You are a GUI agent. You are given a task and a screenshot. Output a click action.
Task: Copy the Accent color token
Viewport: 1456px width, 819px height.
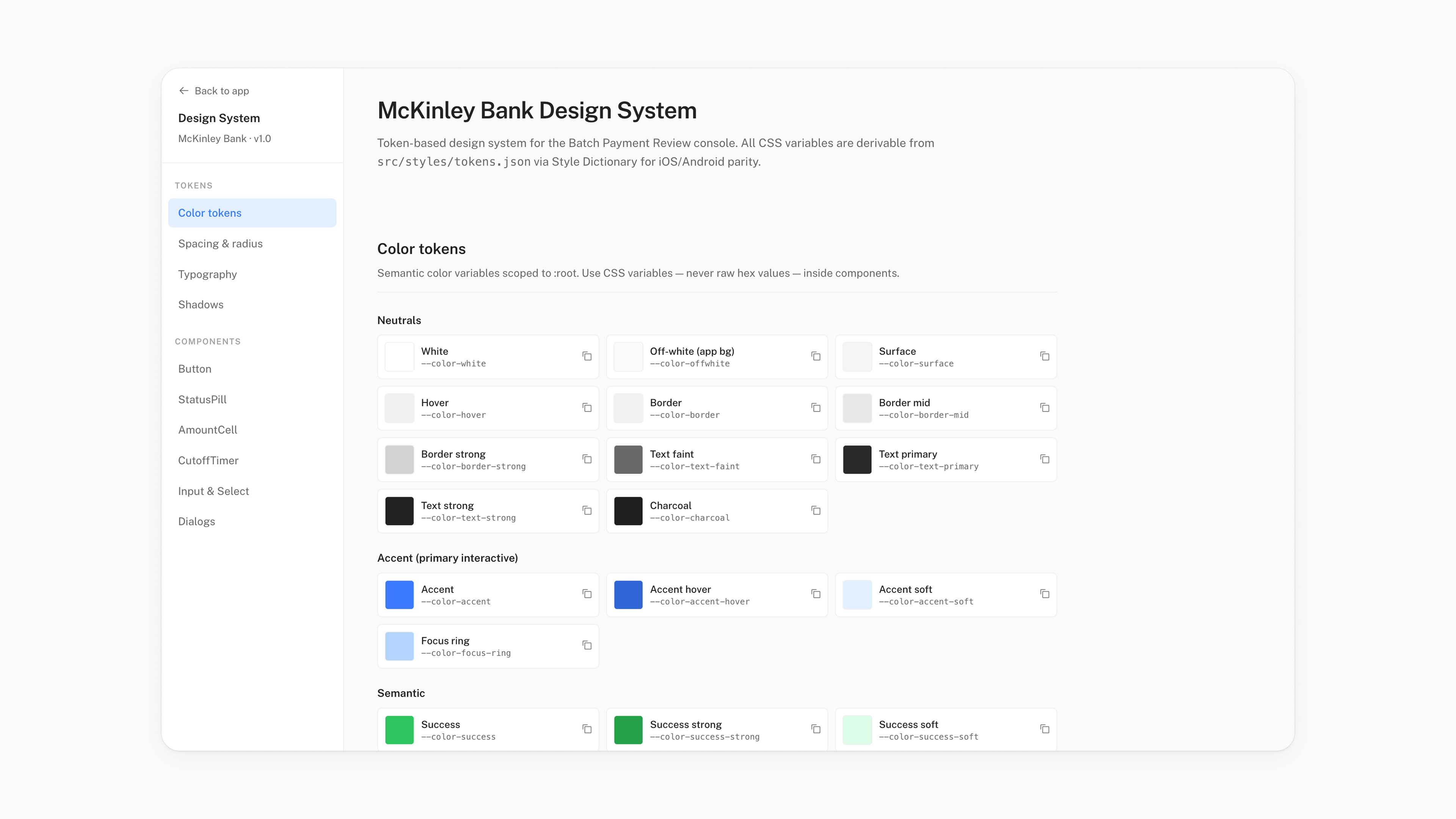click(587, 594)
